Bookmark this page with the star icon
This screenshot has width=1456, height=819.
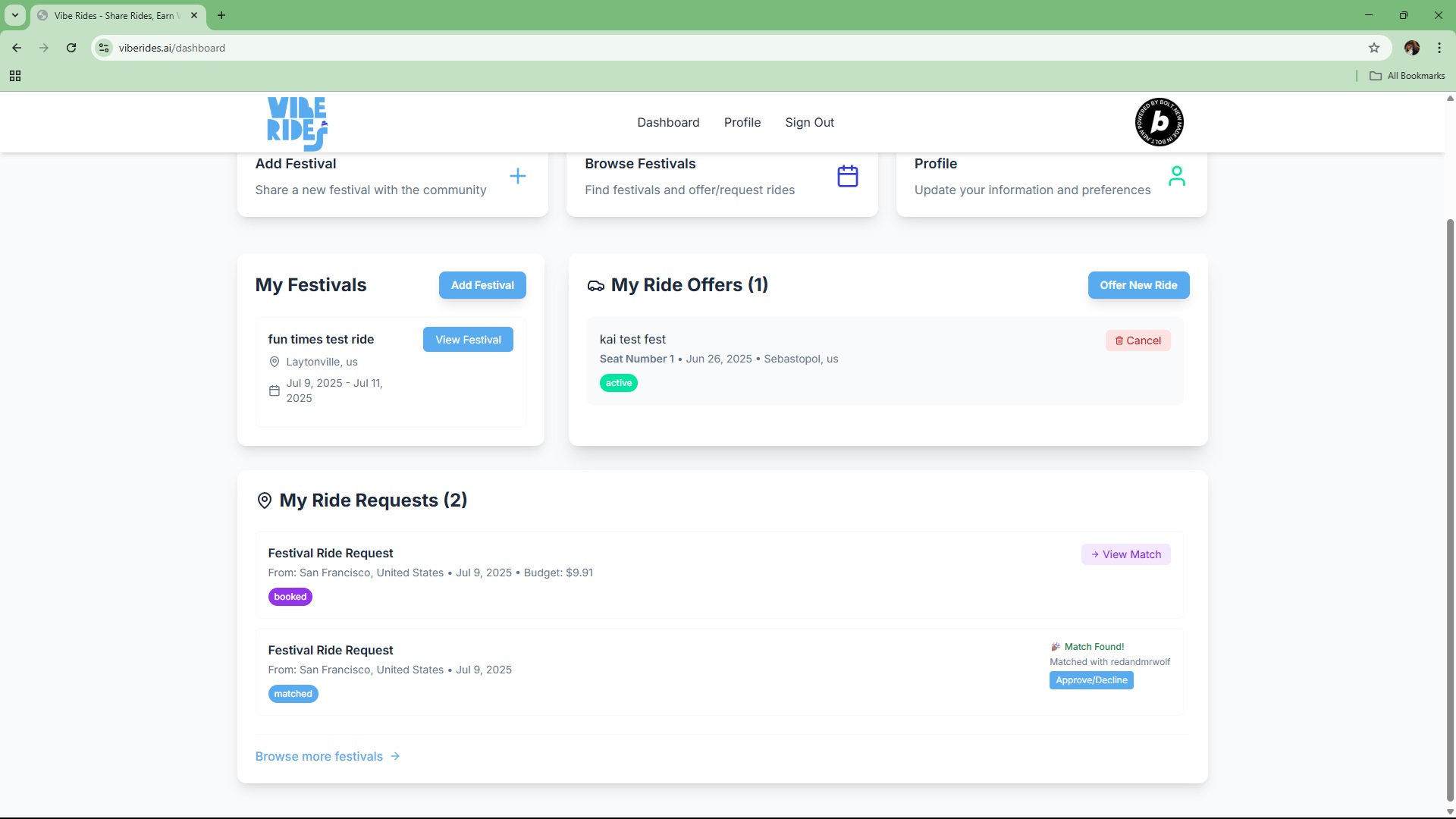pos(1373,48)
